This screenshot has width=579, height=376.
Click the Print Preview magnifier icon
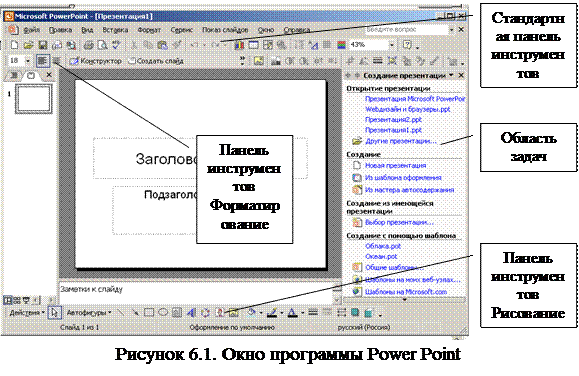tap(102, 45)
